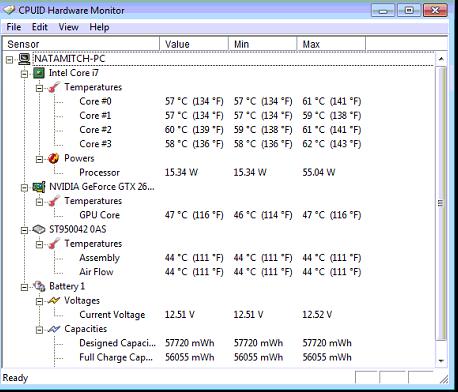
Task: Click the NATAMITCH-PC label
Action: point(70,59)
